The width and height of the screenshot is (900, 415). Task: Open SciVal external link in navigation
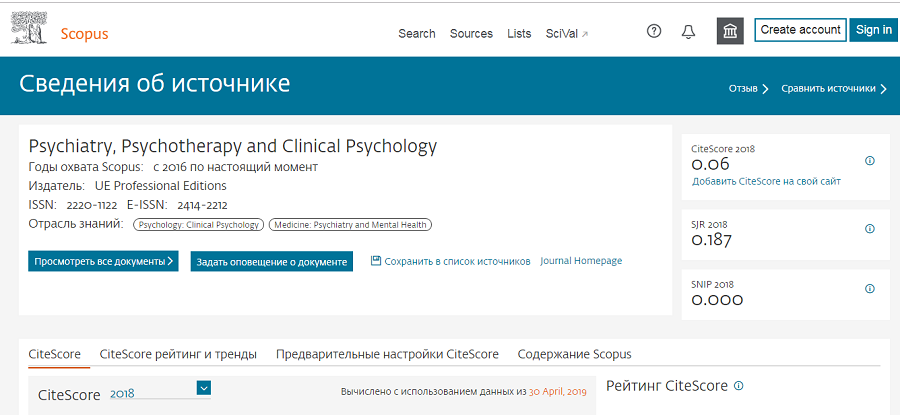(x=567, y=34)
